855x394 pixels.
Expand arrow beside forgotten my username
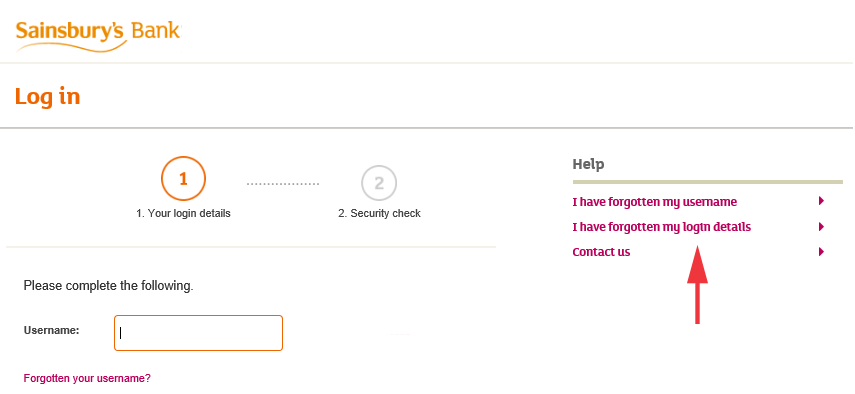821,201
